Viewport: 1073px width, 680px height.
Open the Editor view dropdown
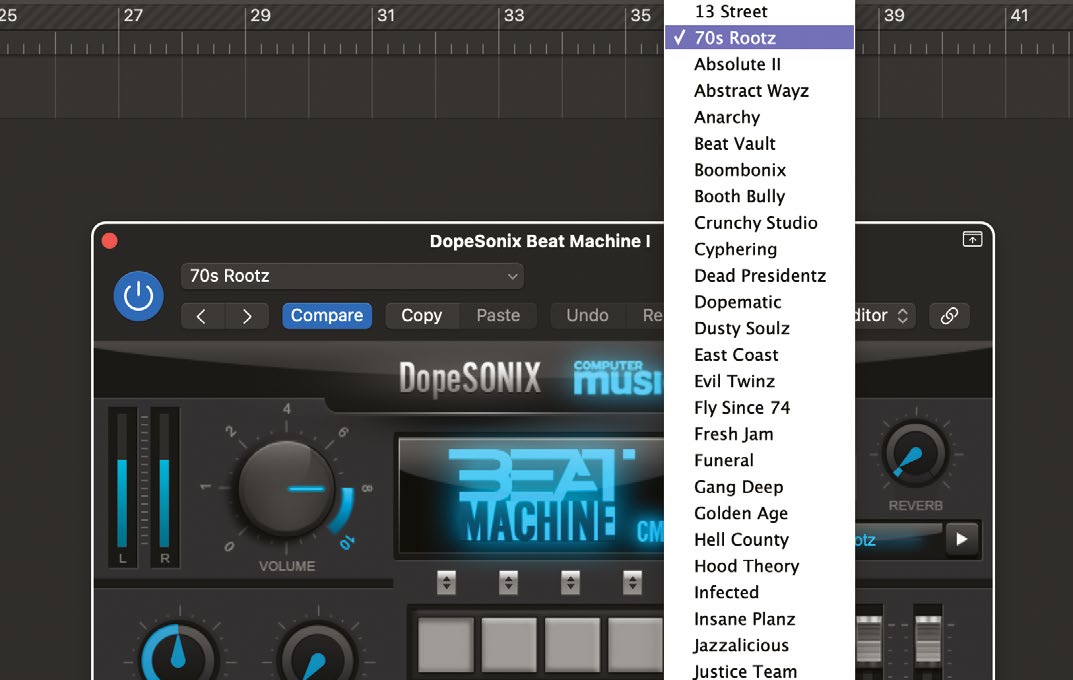click(885, 315)
